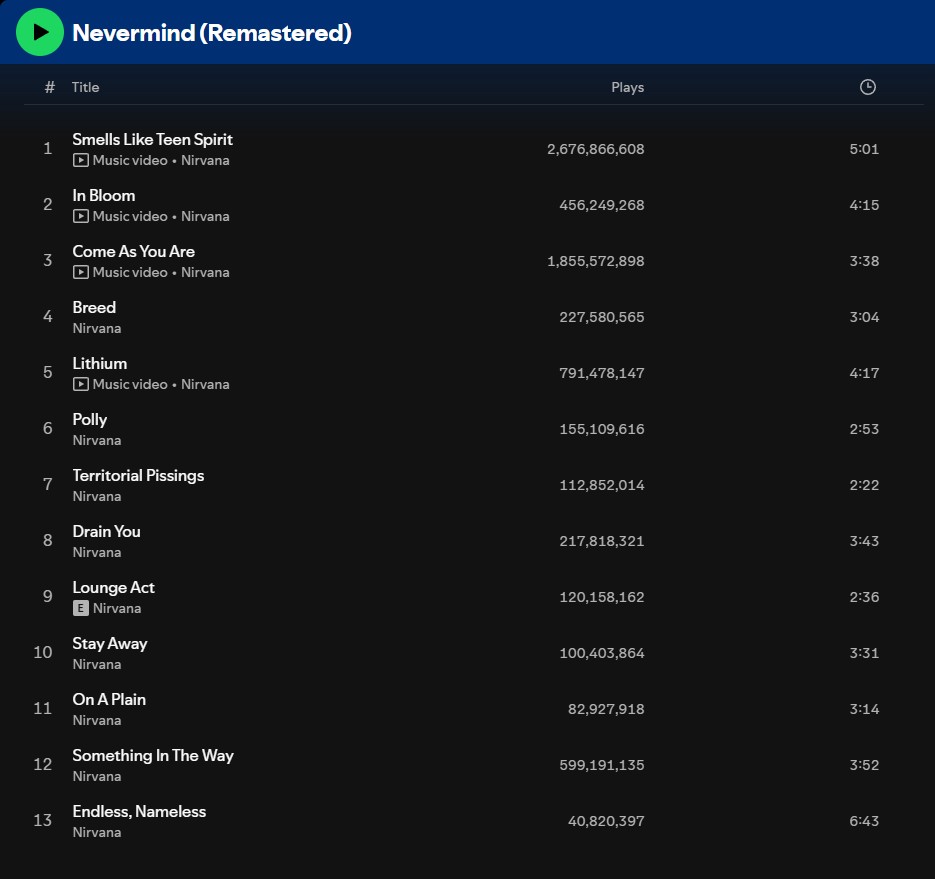
Task: Open the song Lounge Act
Action: tap(113, 588)
